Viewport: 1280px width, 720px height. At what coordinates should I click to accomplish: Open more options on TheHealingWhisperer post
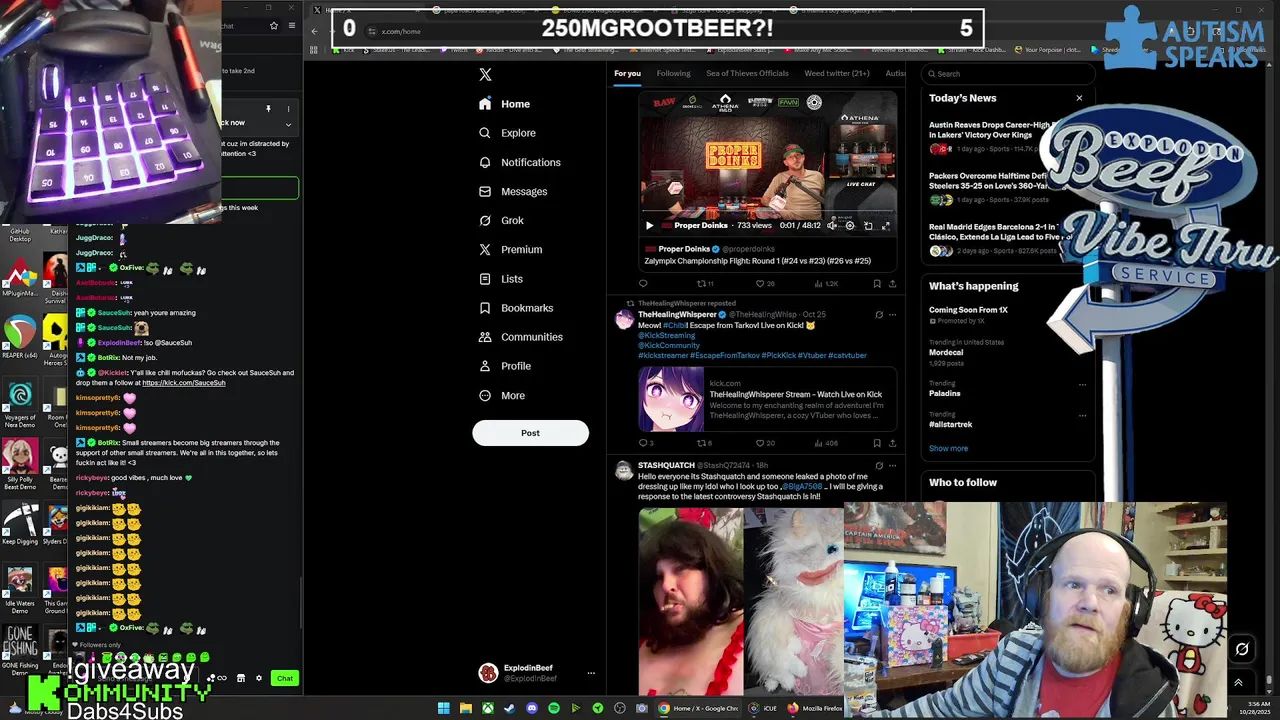[892, 315]
